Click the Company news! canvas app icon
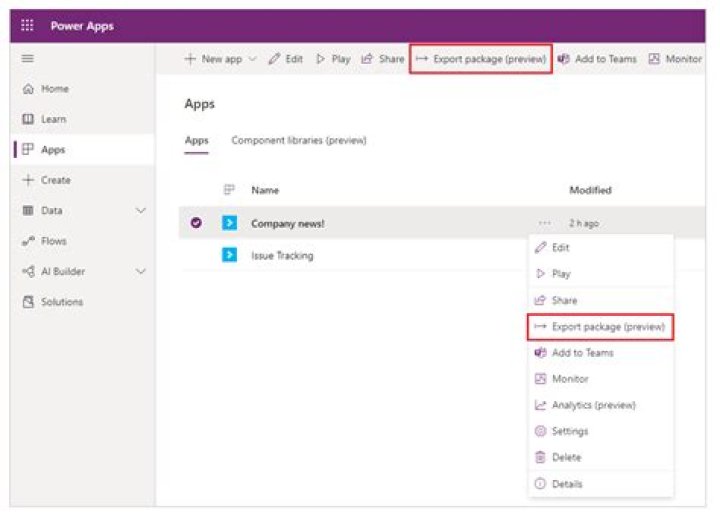 point(230,223)
